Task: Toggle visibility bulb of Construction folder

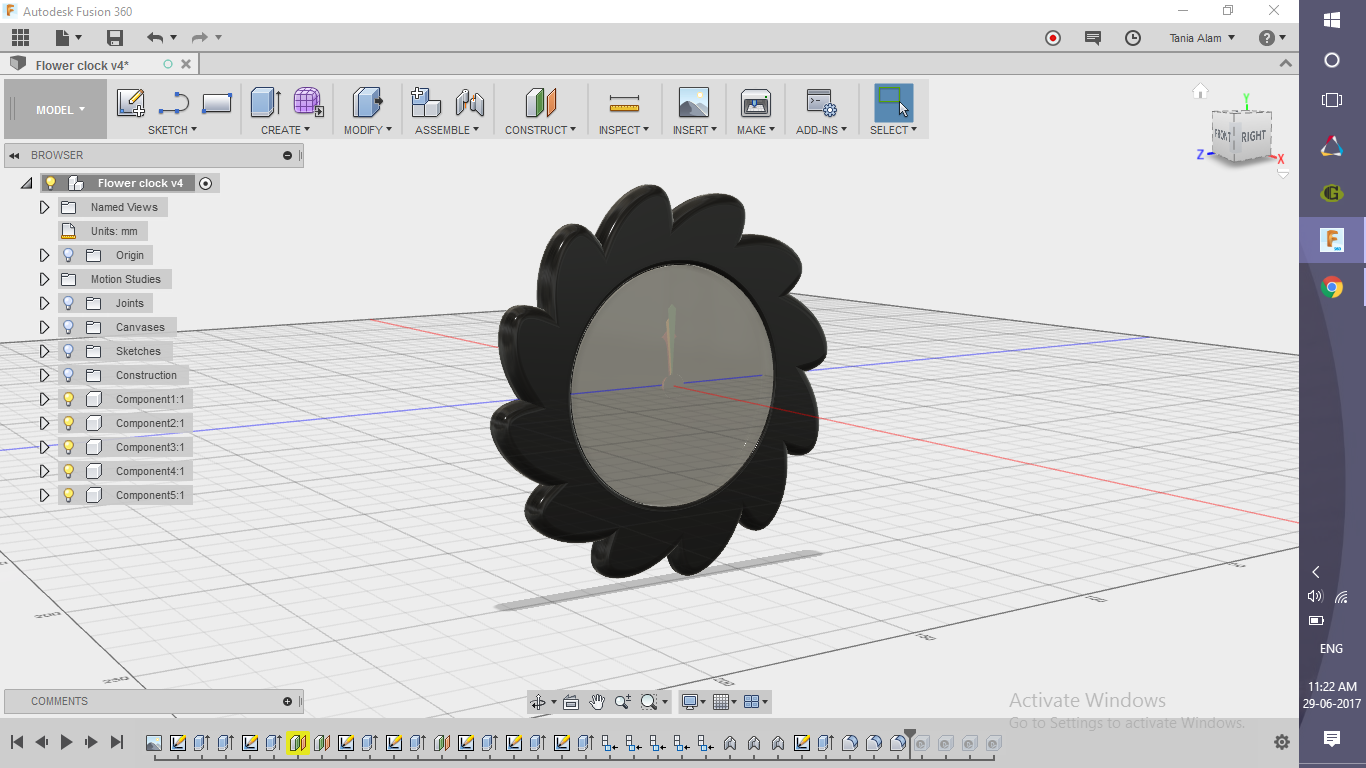Action: [68, 375]
